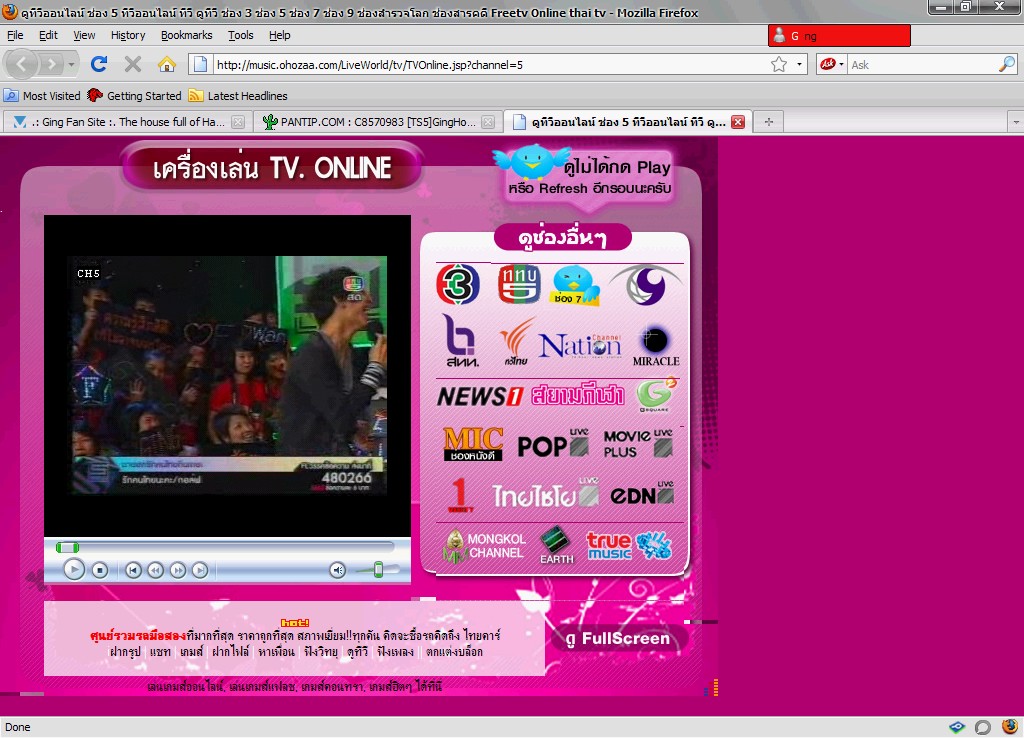Viewport: 1024px width, 738px height.
Task: Open Getting Started bookmark
Action: [135, 96]
